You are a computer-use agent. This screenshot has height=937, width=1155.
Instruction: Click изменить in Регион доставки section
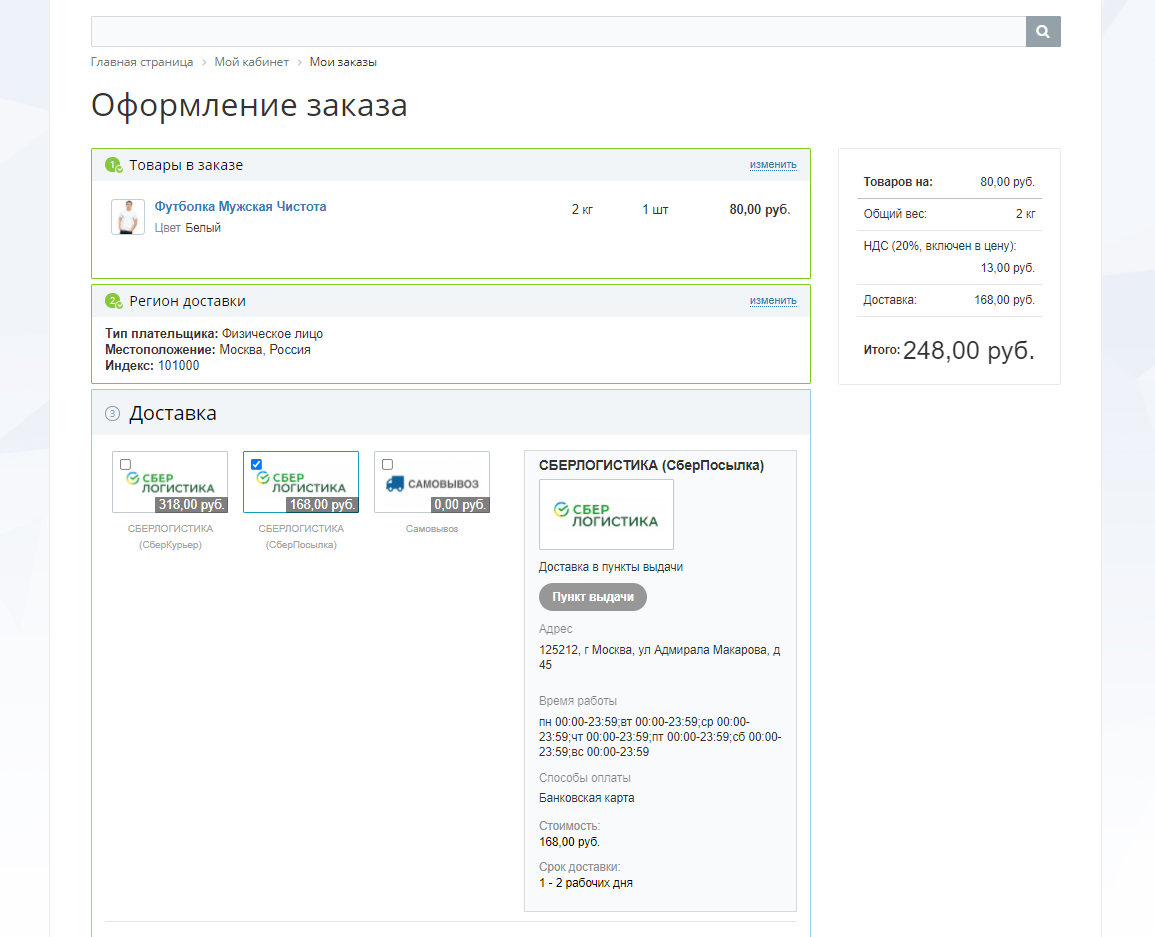point(773,301)
